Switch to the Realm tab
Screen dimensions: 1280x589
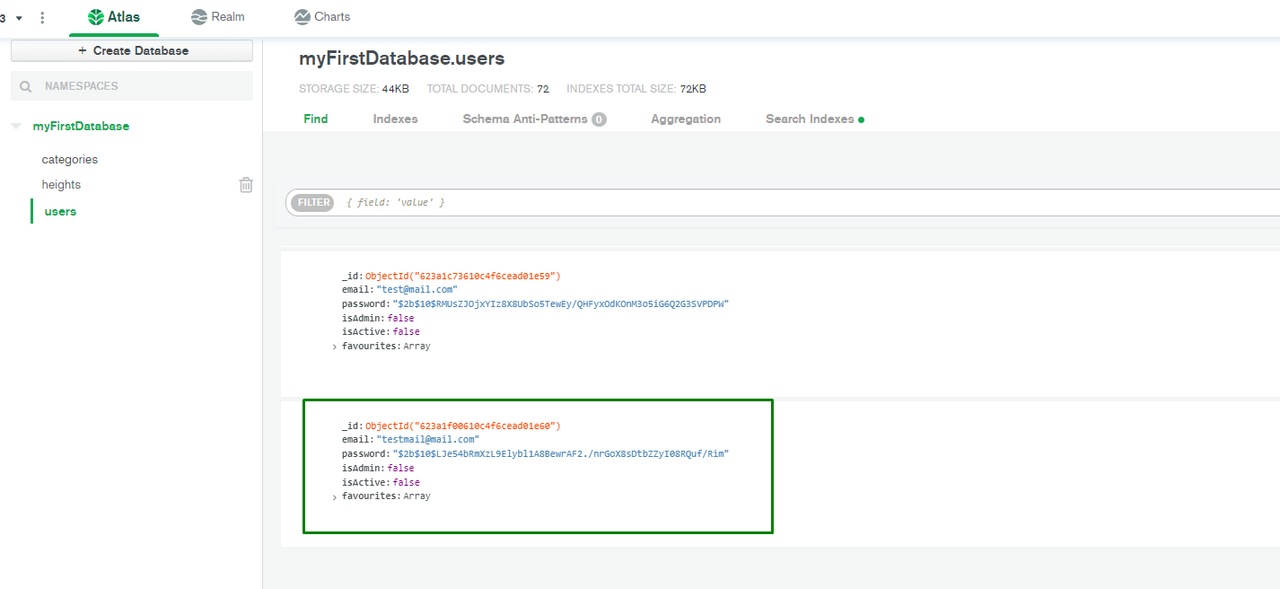click(217, 17)
